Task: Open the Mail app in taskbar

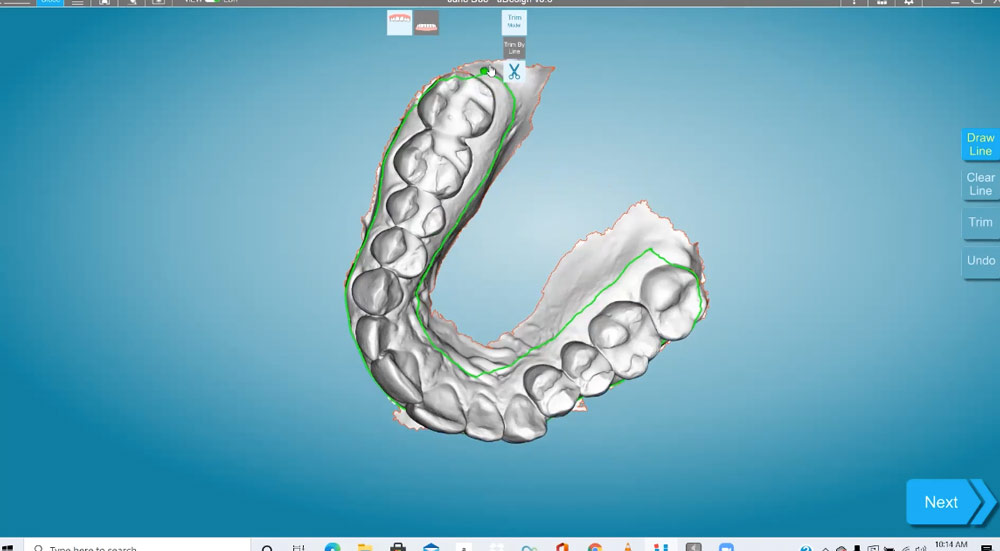Action: pyautogui.click(x=431, y=547)
